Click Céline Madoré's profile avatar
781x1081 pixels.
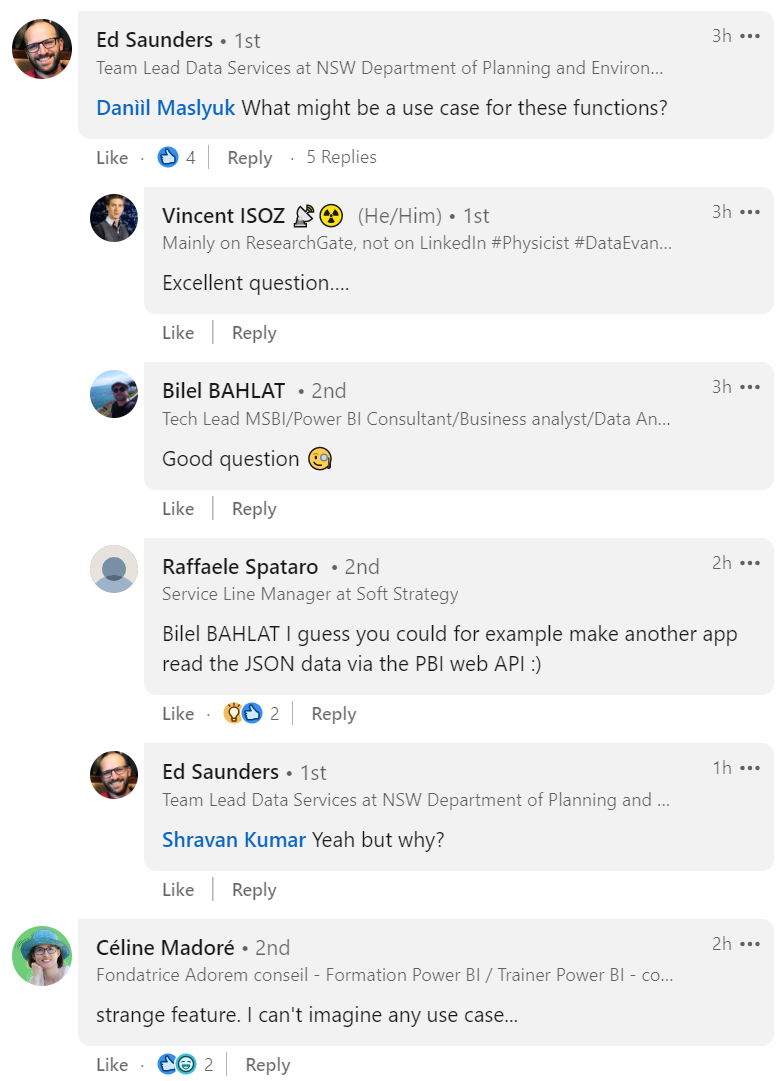42,955
